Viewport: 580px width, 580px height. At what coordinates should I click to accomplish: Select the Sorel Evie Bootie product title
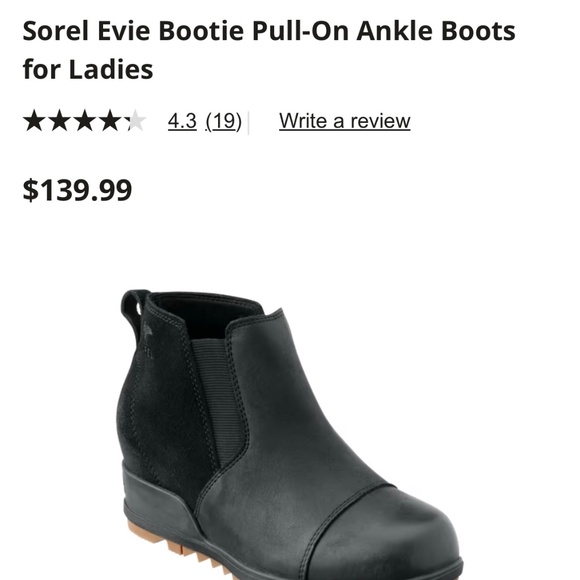(269, 50)
